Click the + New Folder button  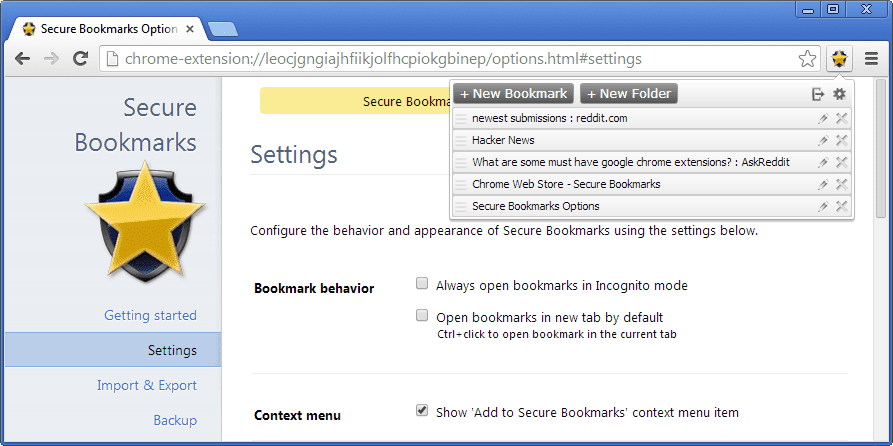629,93
